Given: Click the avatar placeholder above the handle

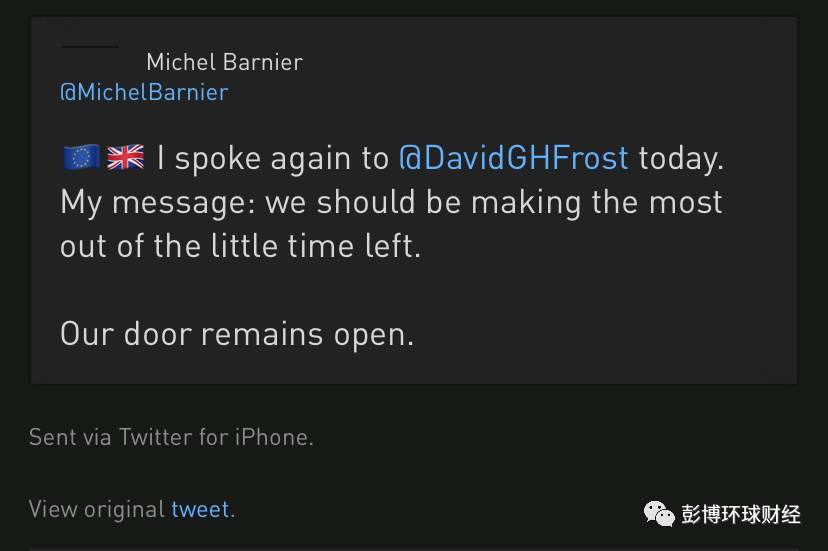Looking at the screenshot, I should click(90, 47).
